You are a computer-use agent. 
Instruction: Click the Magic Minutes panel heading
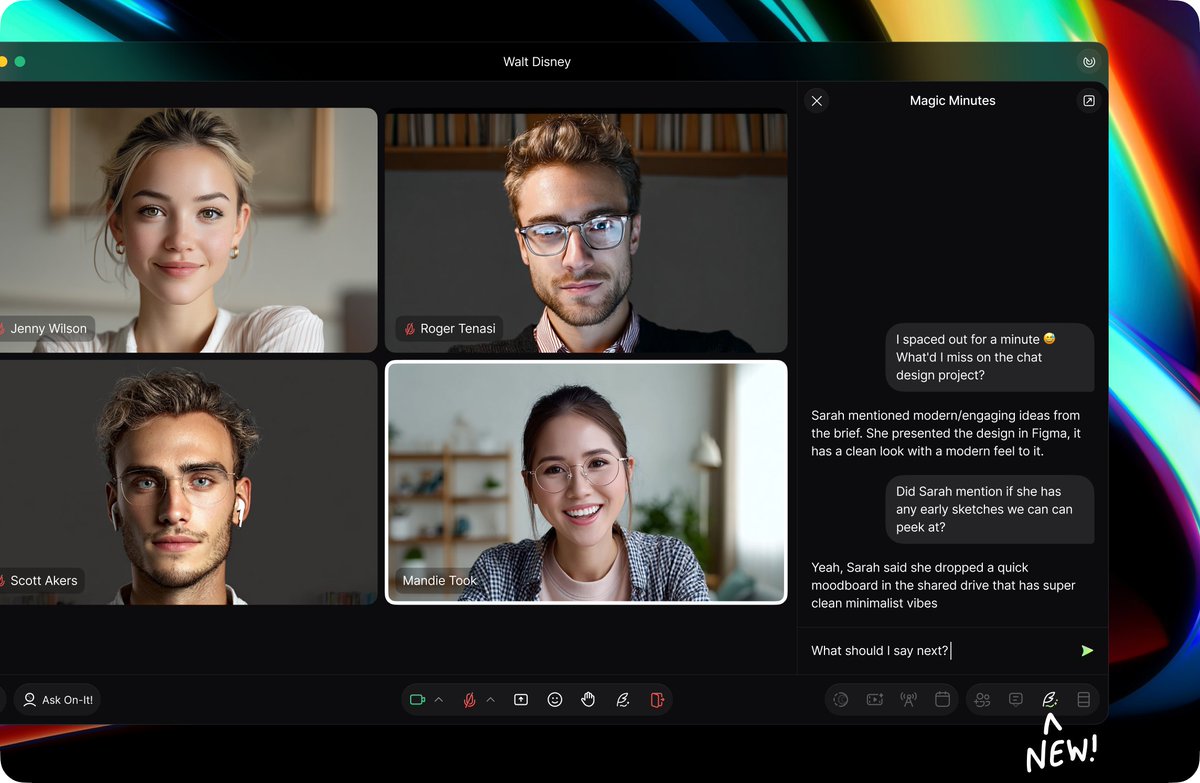(x=953, y=101)
